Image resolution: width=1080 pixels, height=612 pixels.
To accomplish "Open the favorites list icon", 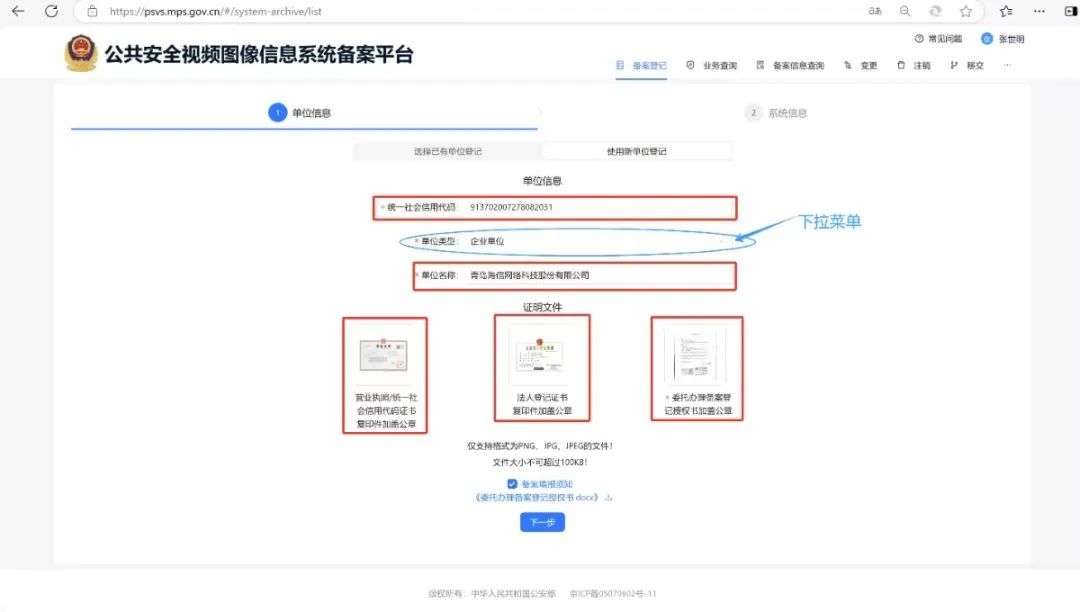I will coord(1006,11).
